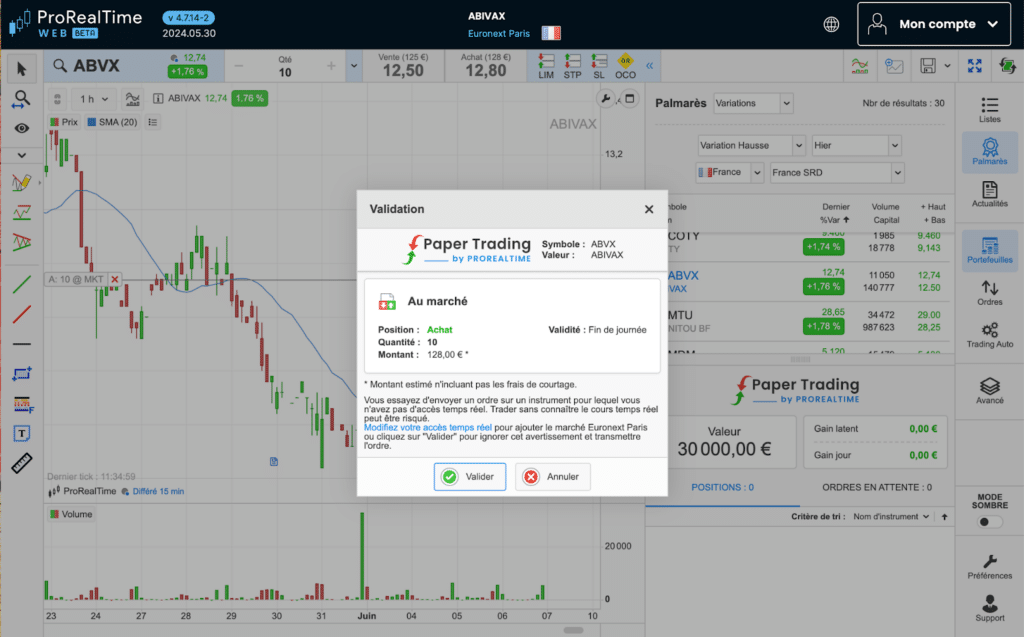The height and width of the screenshot is (637, 1024).
Task: Open the Listes sidebar panel
Action: point(989,110)
